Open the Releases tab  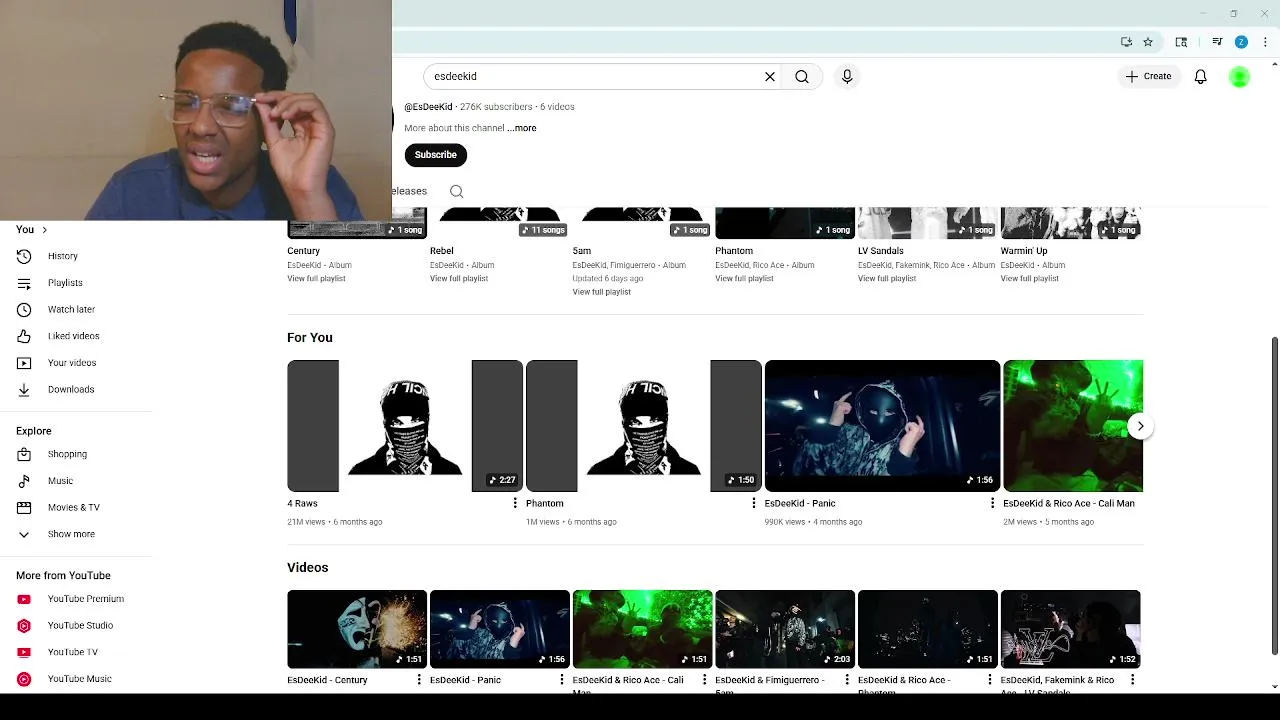(x=410, y=191)
